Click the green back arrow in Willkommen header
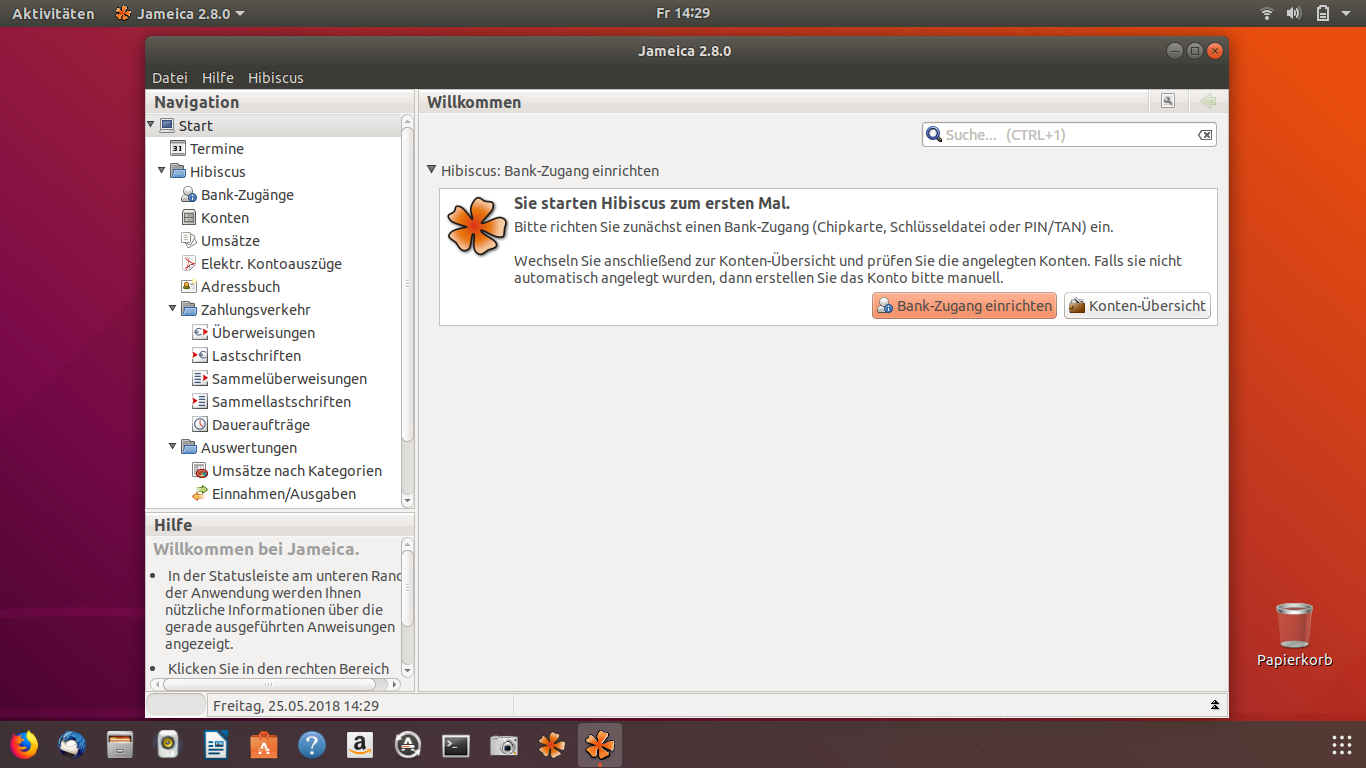 (1208, 101)
